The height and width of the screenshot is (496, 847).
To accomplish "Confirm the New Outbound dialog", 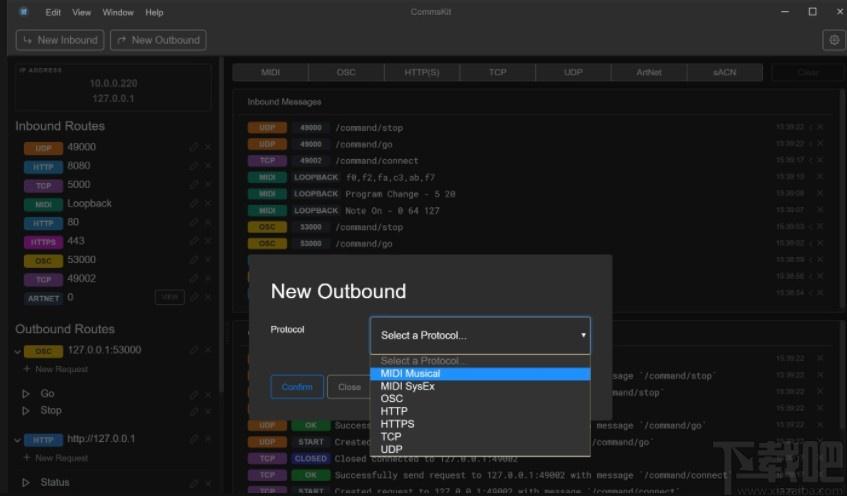I will click(x=297, y=387).
